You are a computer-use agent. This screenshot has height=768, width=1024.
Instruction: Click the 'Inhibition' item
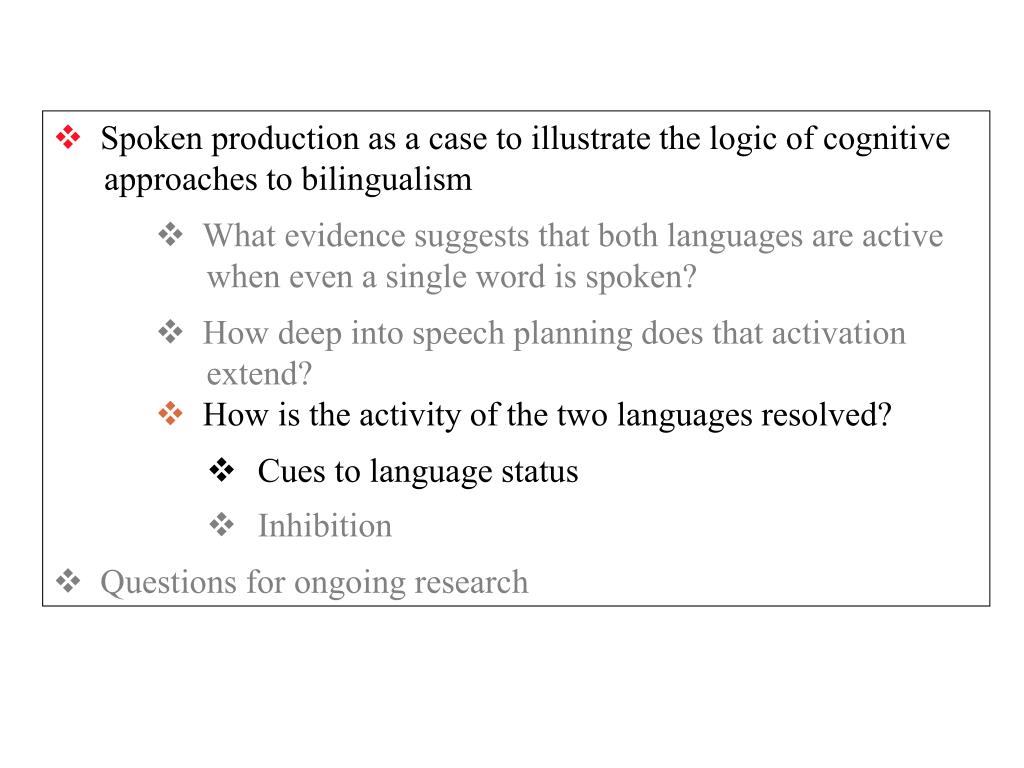325,526
